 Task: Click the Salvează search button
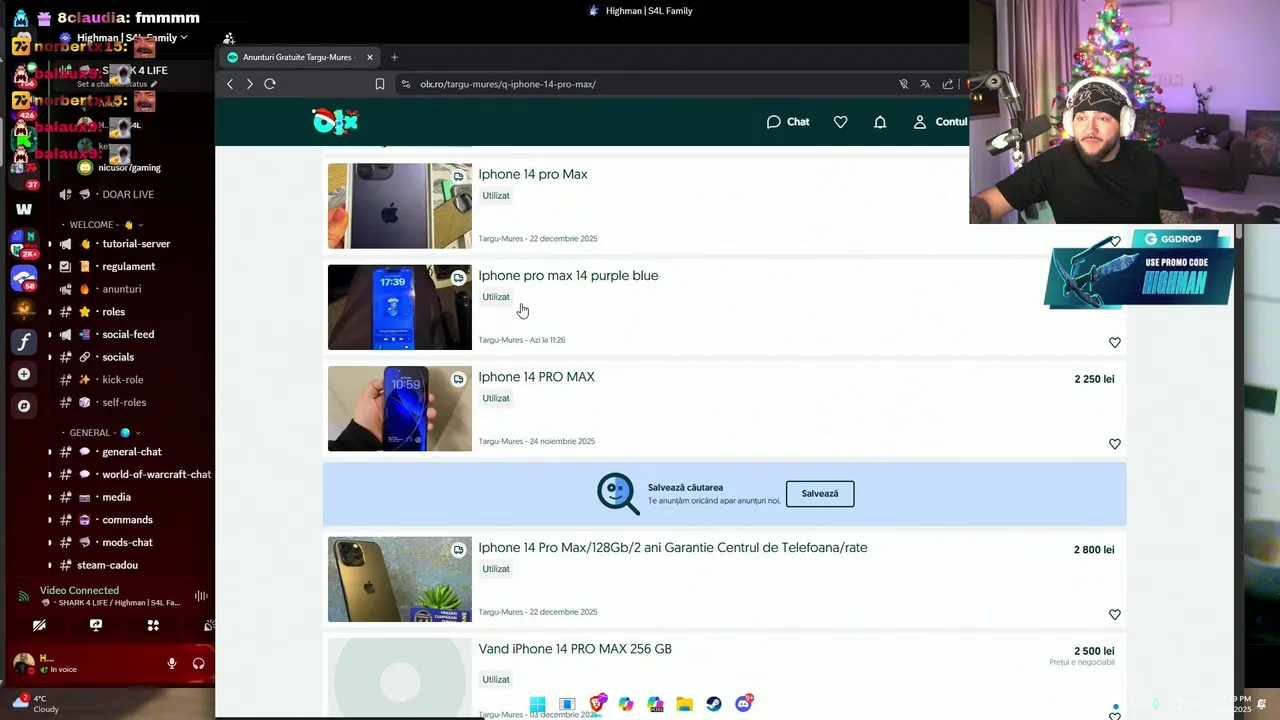tap(820, 493)
